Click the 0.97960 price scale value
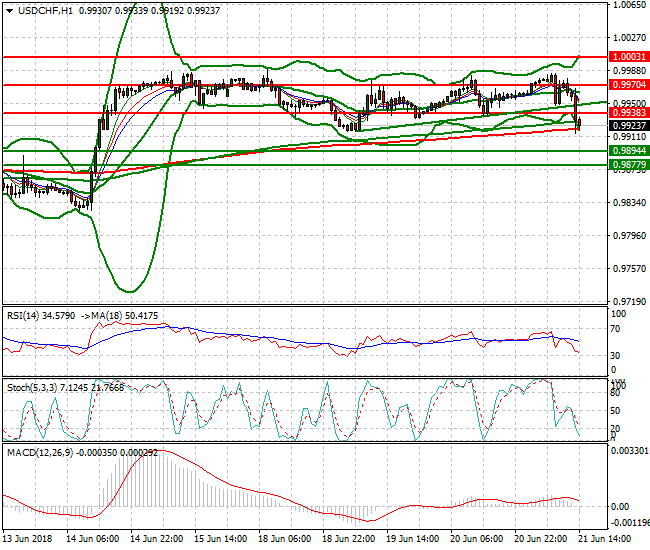This screenshot has width=650, height=550. click(629, 235)
